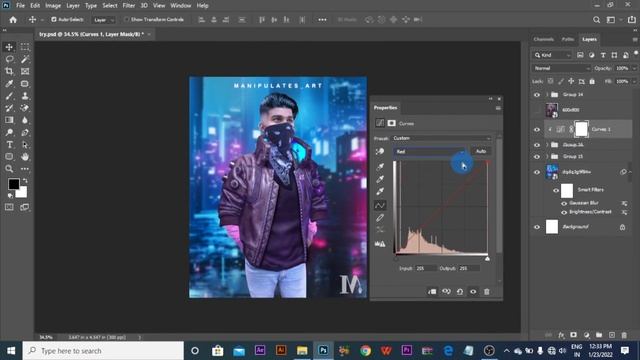Open the Normal blend mode dropdown

coord(561,68)
